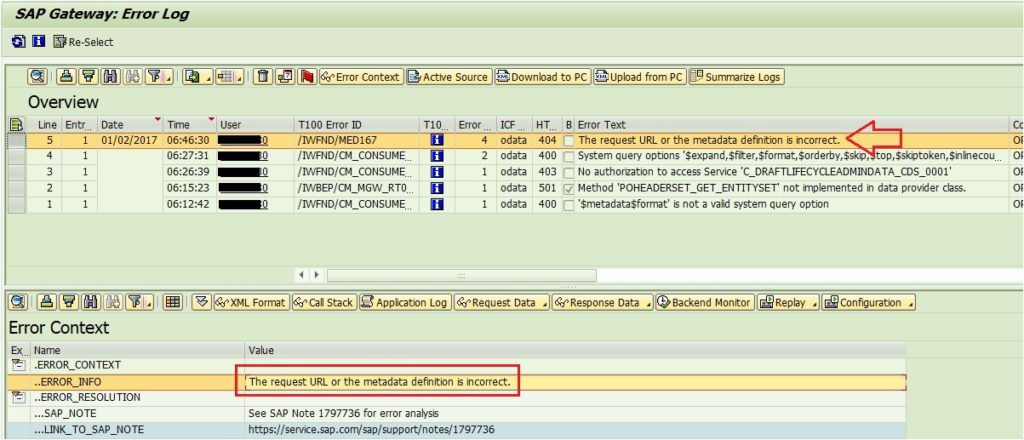
Task: Set filter in Error Context toolbar
Action: [135, 302]
